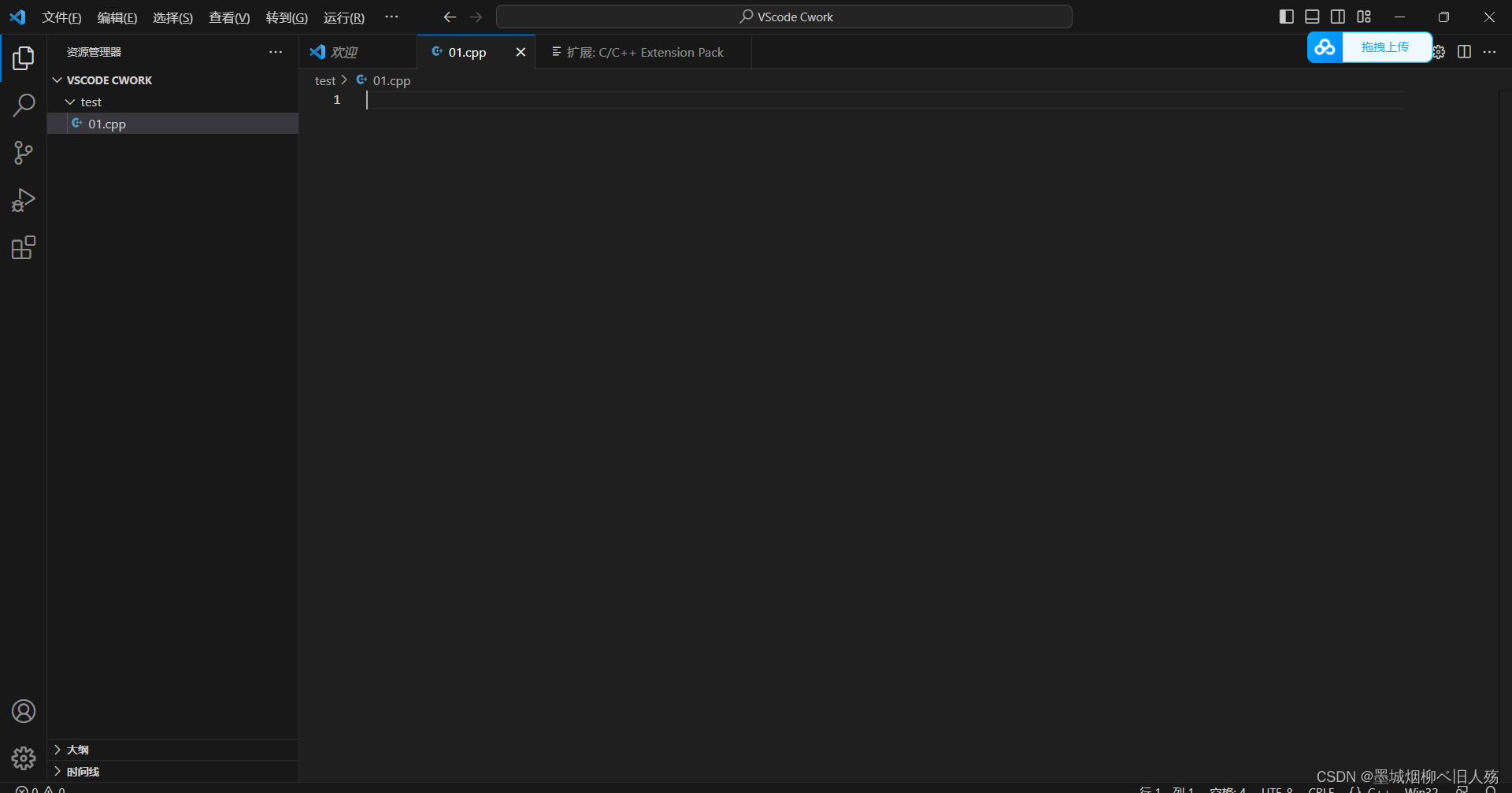This screenshot has width=1512, height=793.
Task: Select 01.cpp in the file tree
Action: [172, 124]
